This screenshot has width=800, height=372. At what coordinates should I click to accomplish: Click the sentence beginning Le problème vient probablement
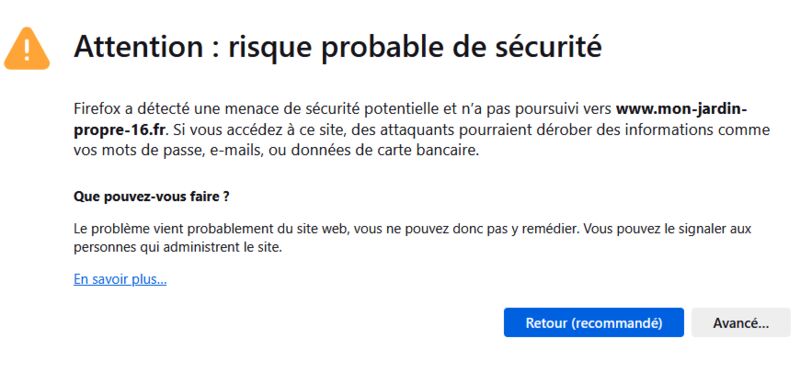pyautogui.click(x=327, y=228)
